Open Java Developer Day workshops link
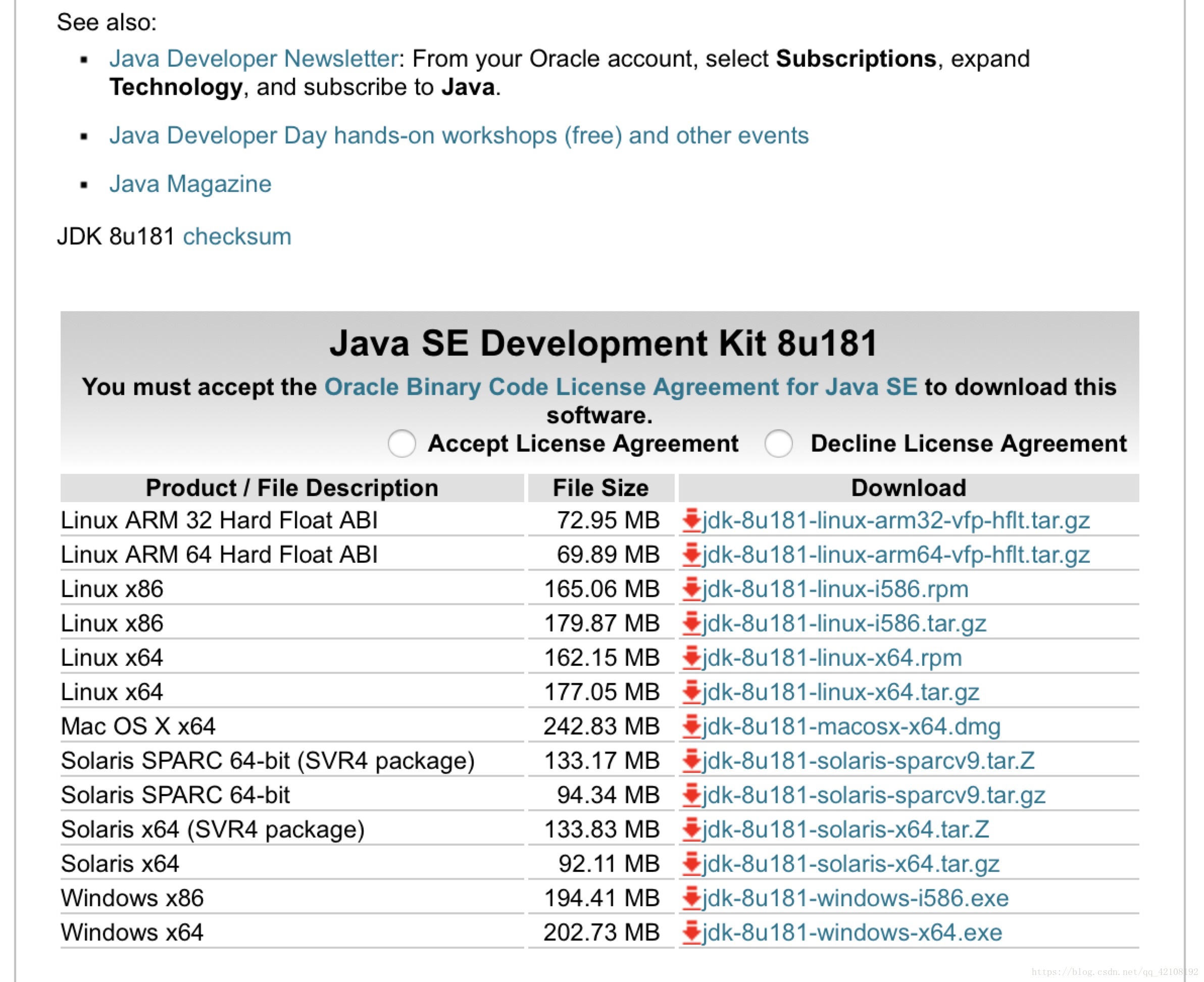This screenshot has width=1204, height=982. click(459, 136)
